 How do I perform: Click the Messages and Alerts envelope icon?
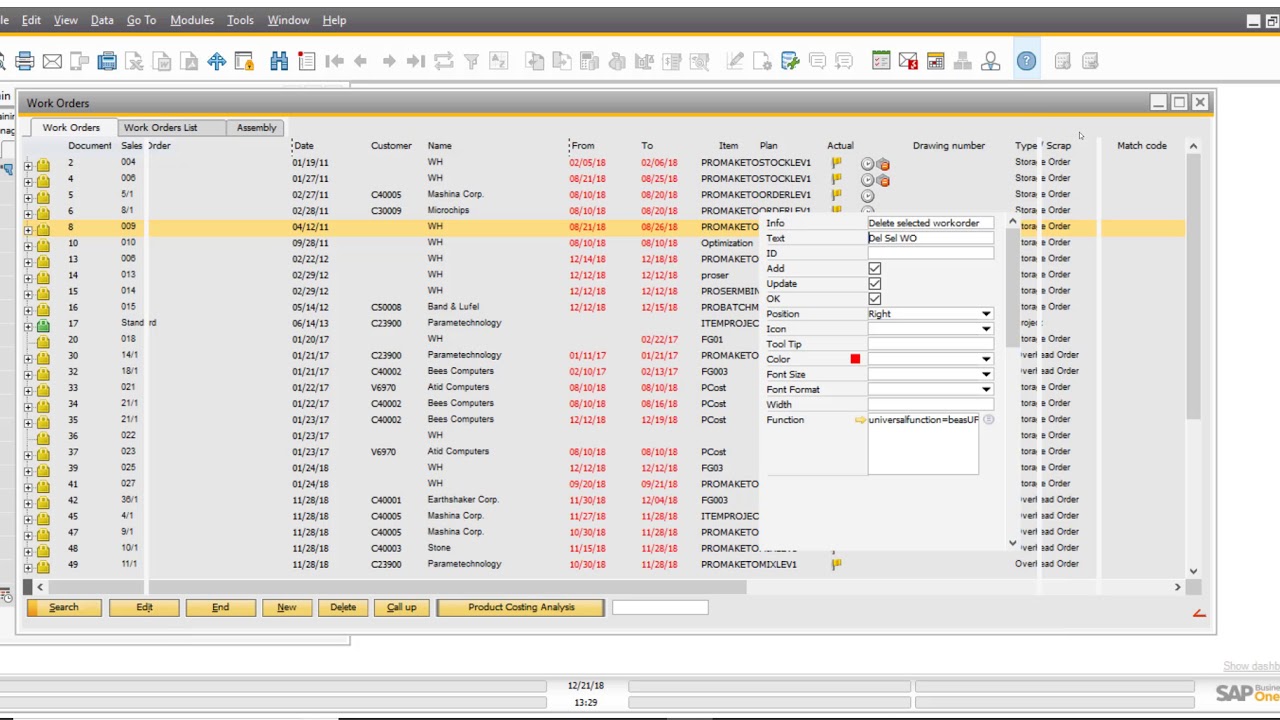click(908, 61)
